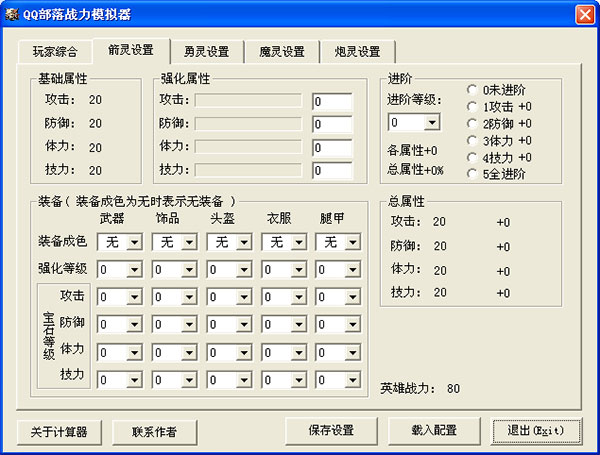Choose the 1攻击 +0 radio option

coord(499,107)
